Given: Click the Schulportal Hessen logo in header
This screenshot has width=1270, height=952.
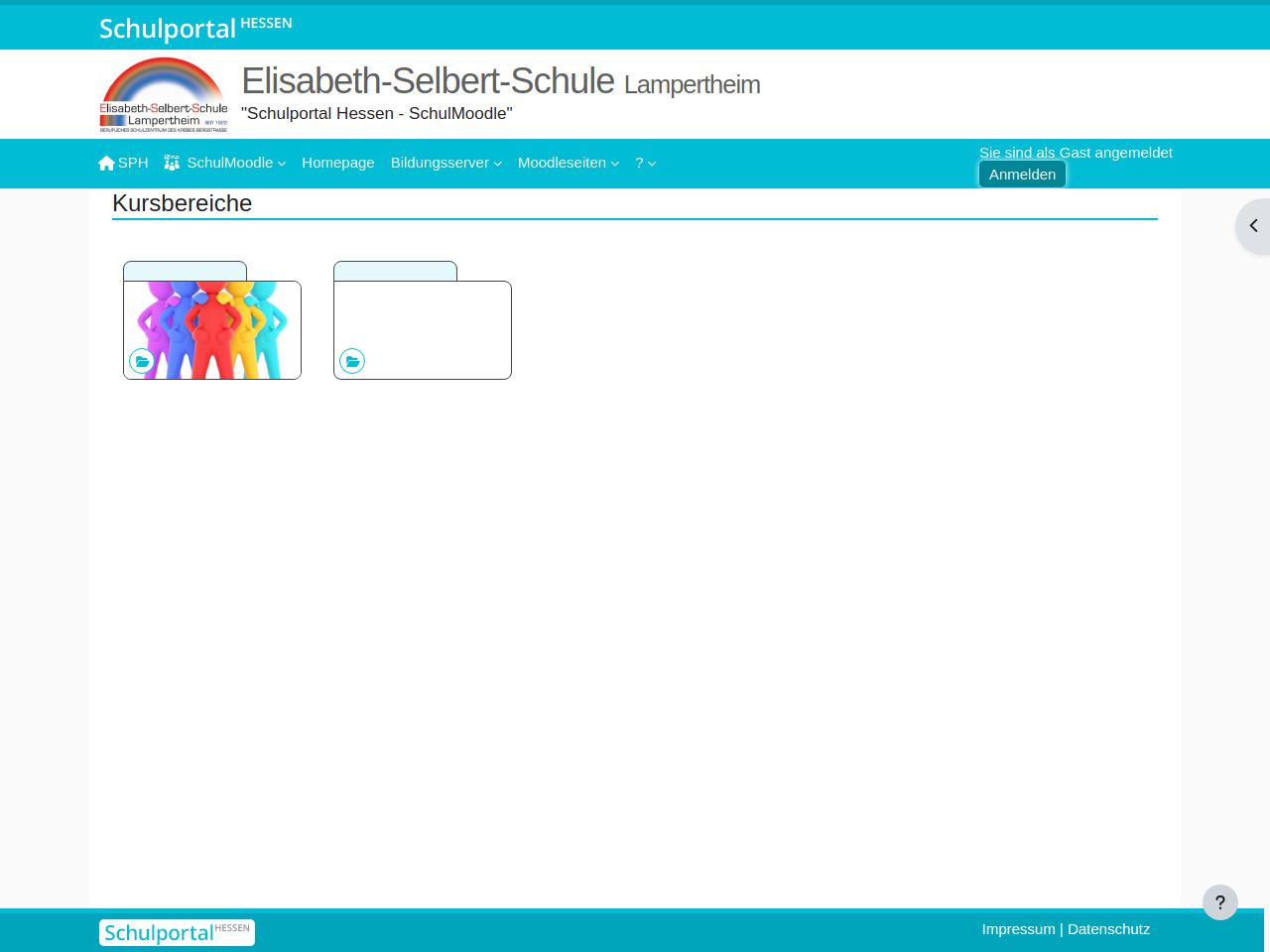Looking at the screenshot, I should (x=195, y=27).
